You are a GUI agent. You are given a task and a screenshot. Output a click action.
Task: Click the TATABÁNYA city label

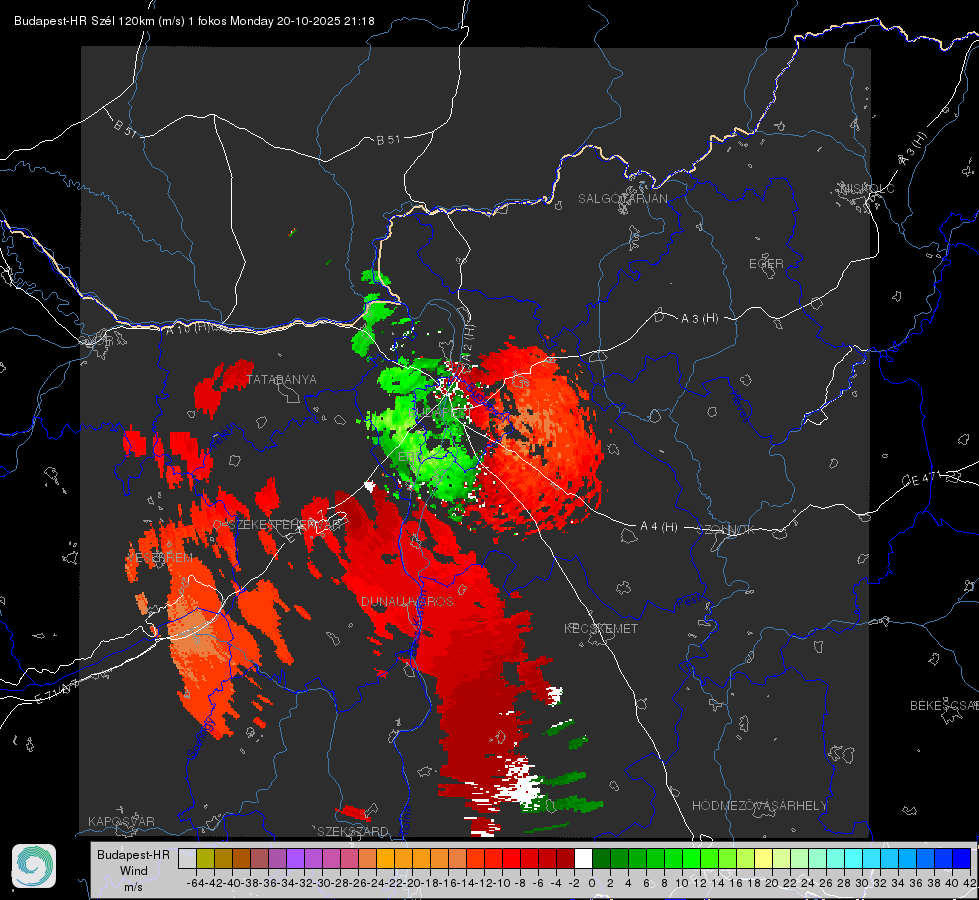[282, 379]
